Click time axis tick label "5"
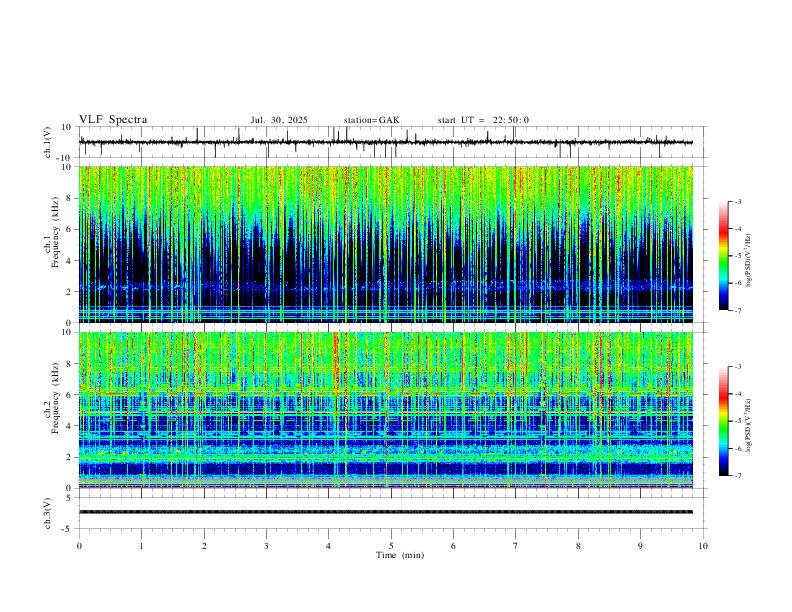The height and width of the screenshot is (612, 792). [391, 546]
